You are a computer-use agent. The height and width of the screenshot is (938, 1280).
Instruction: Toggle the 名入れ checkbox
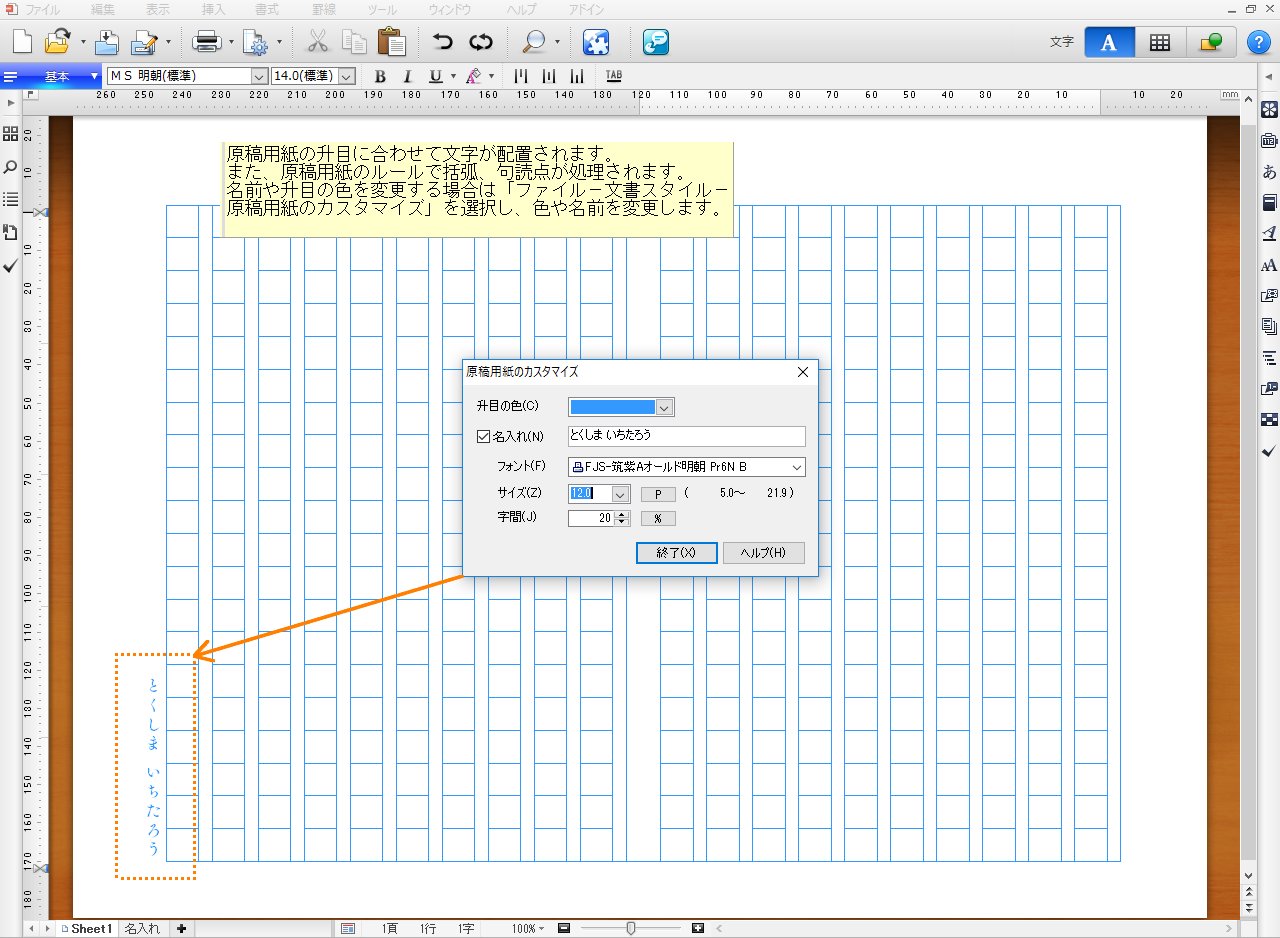[x=484, y=436]
